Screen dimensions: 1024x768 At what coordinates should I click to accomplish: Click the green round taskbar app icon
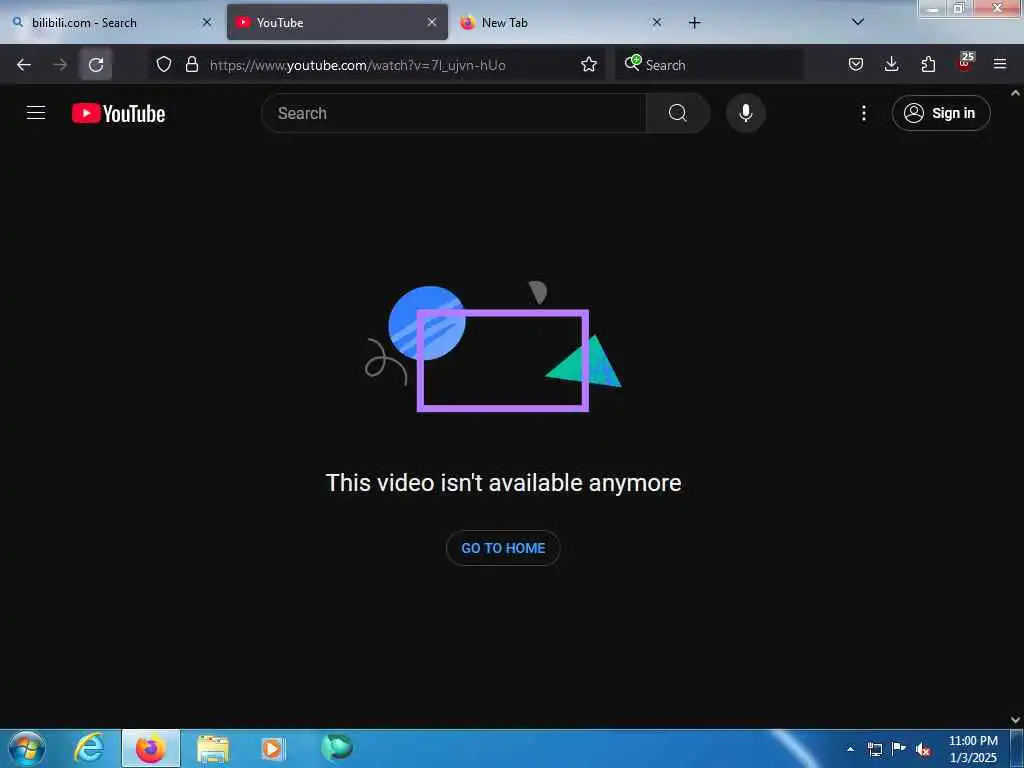337,747
